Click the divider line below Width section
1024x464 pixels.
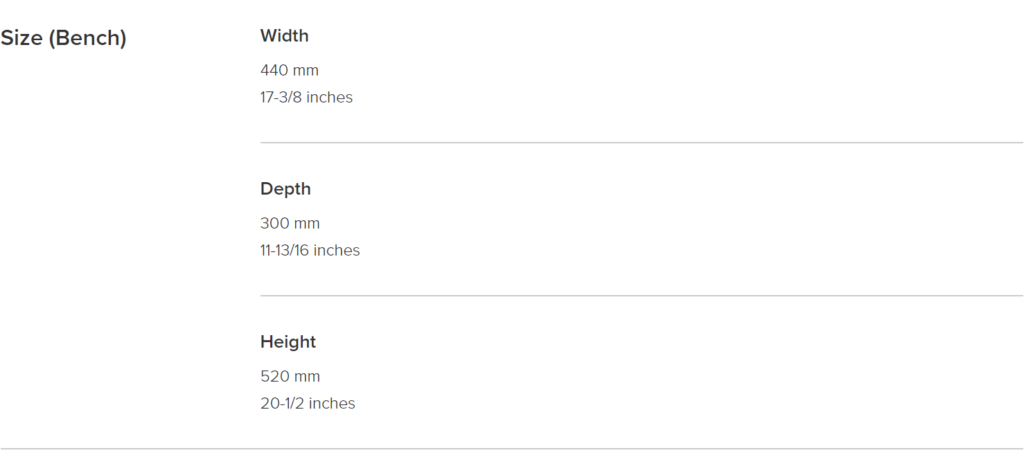641,142
